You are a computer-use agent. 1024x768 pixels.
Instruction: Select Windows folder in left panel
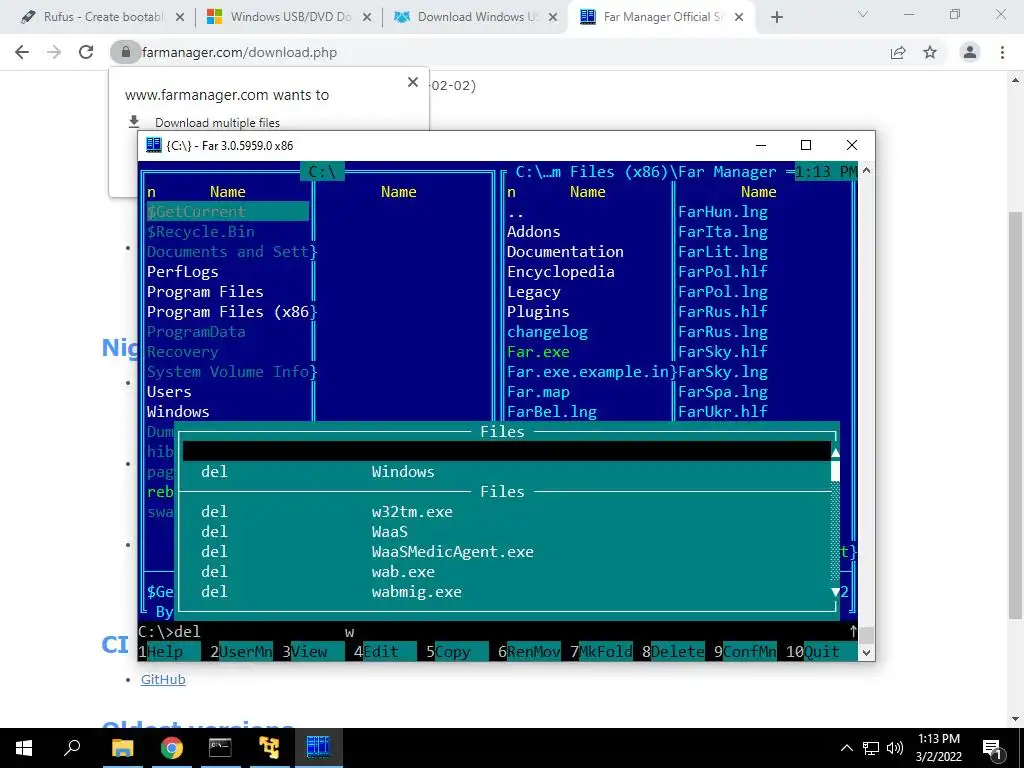click(x=178, y=412)
